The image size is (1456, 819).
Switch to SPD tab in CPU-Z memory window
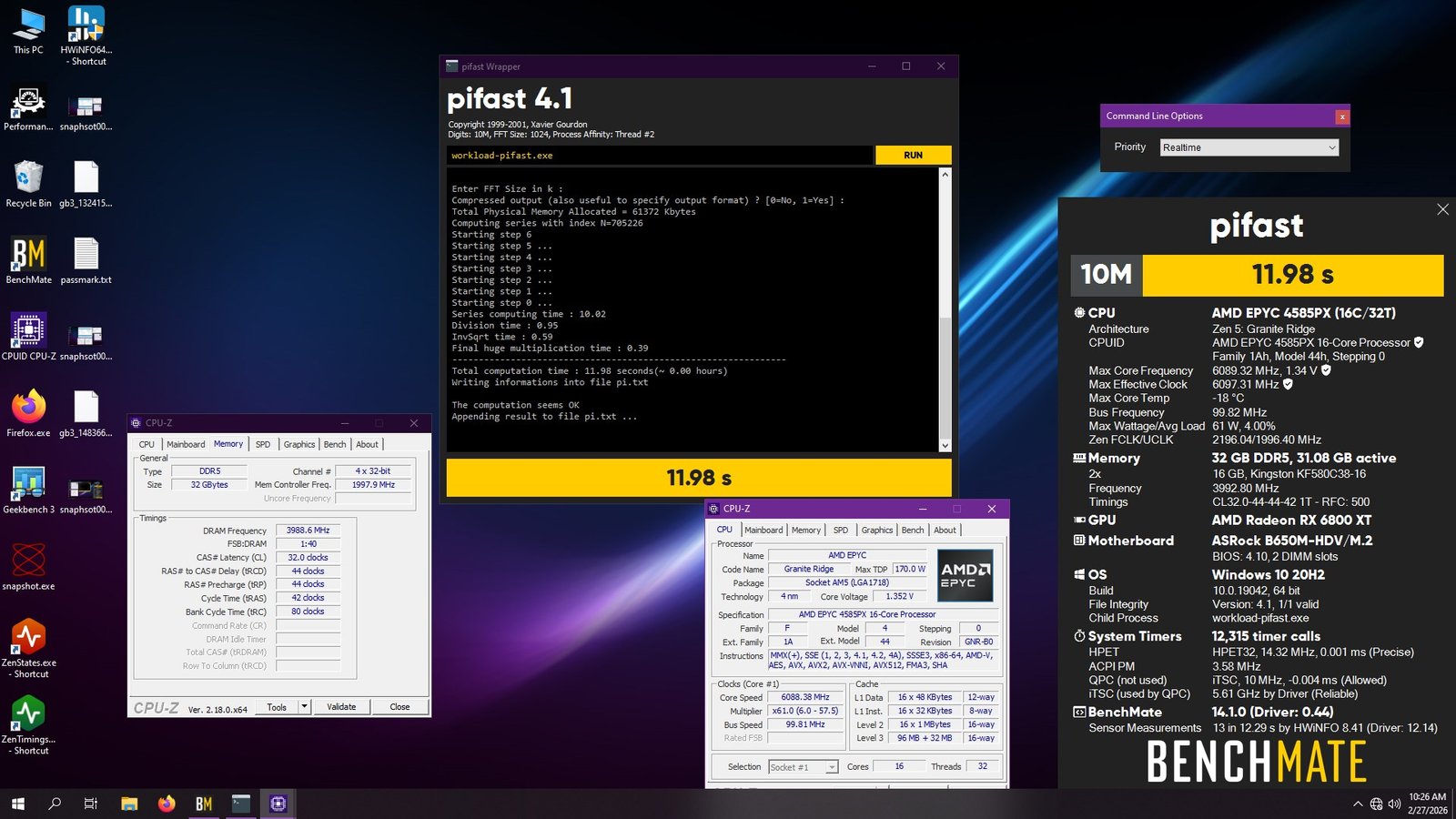point(263,445)
